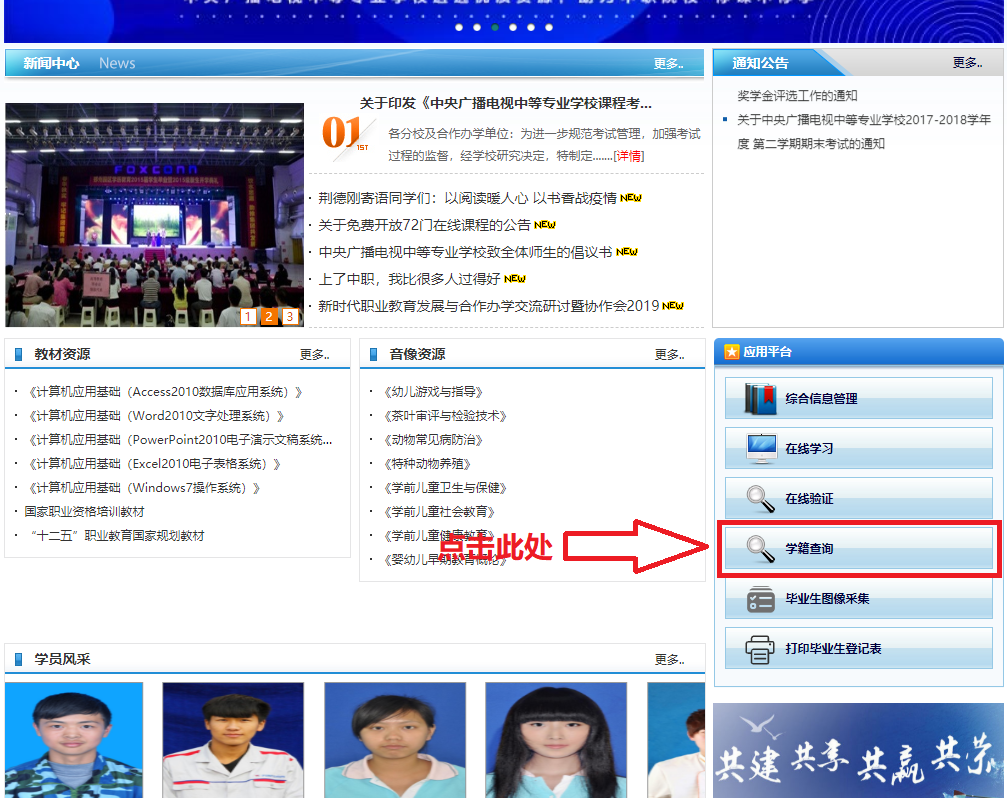Click the checklist icon for 毕业生图像采集
The width and height of the screenshot is (1007, 798).
(x=761, y=598)
